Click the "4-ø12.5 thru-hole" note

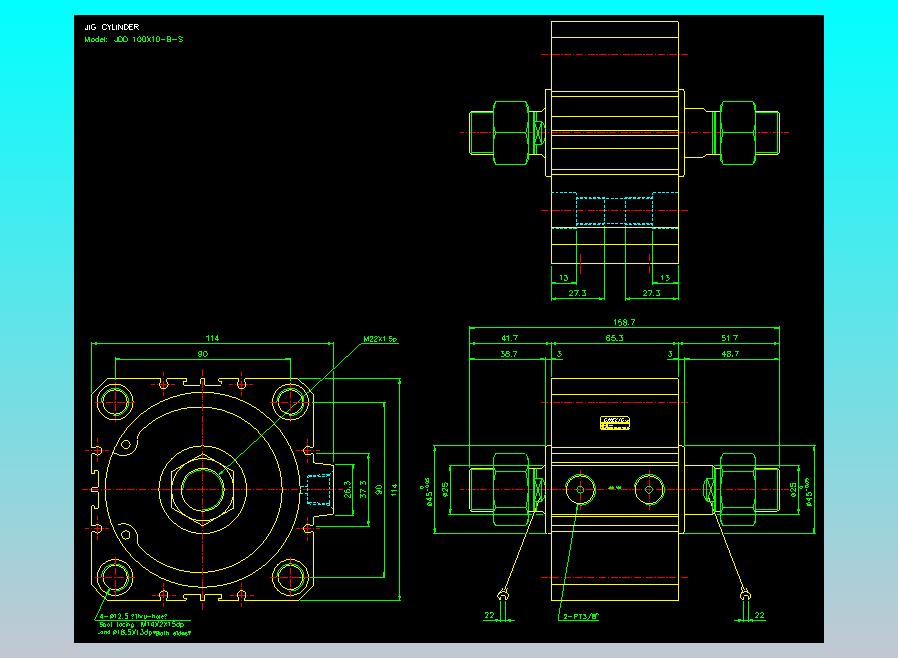tap(133, 616)
